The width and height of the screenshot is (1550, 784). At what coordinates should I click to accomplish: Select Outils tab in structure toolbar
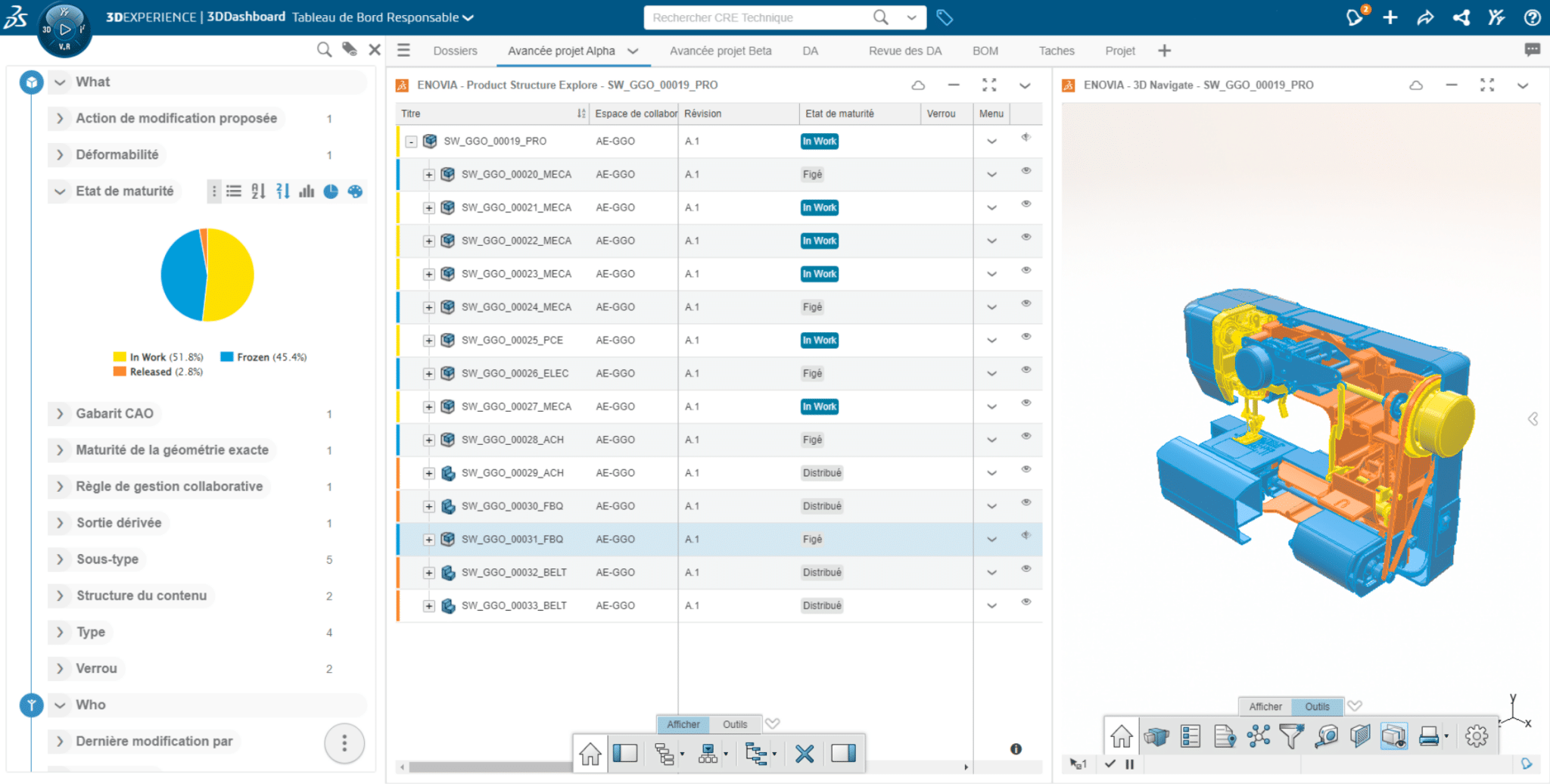tap(735, 724)
